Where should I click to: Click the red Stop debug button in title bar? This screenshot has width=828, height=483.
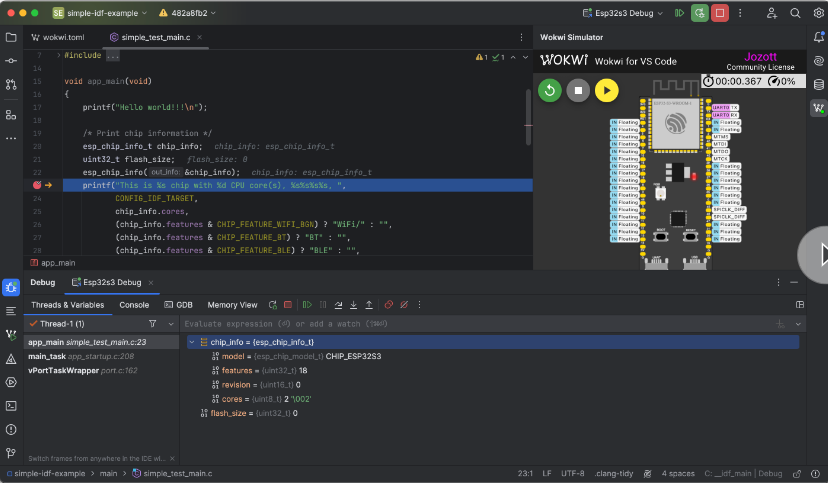point(720,13)
